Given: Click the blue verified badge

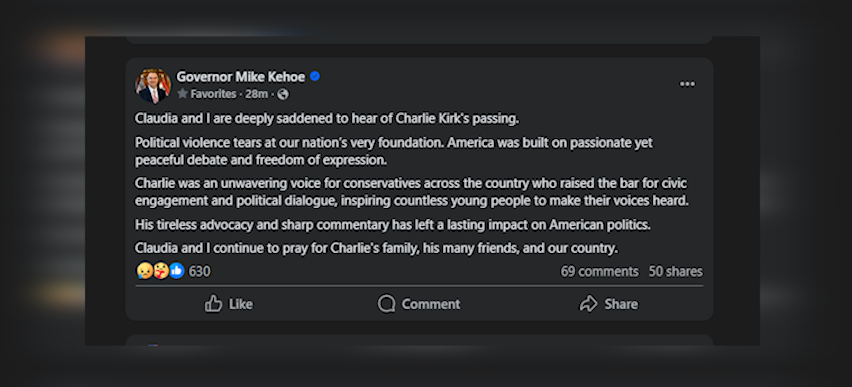Looking at the screenshot, I should point(315,77).
